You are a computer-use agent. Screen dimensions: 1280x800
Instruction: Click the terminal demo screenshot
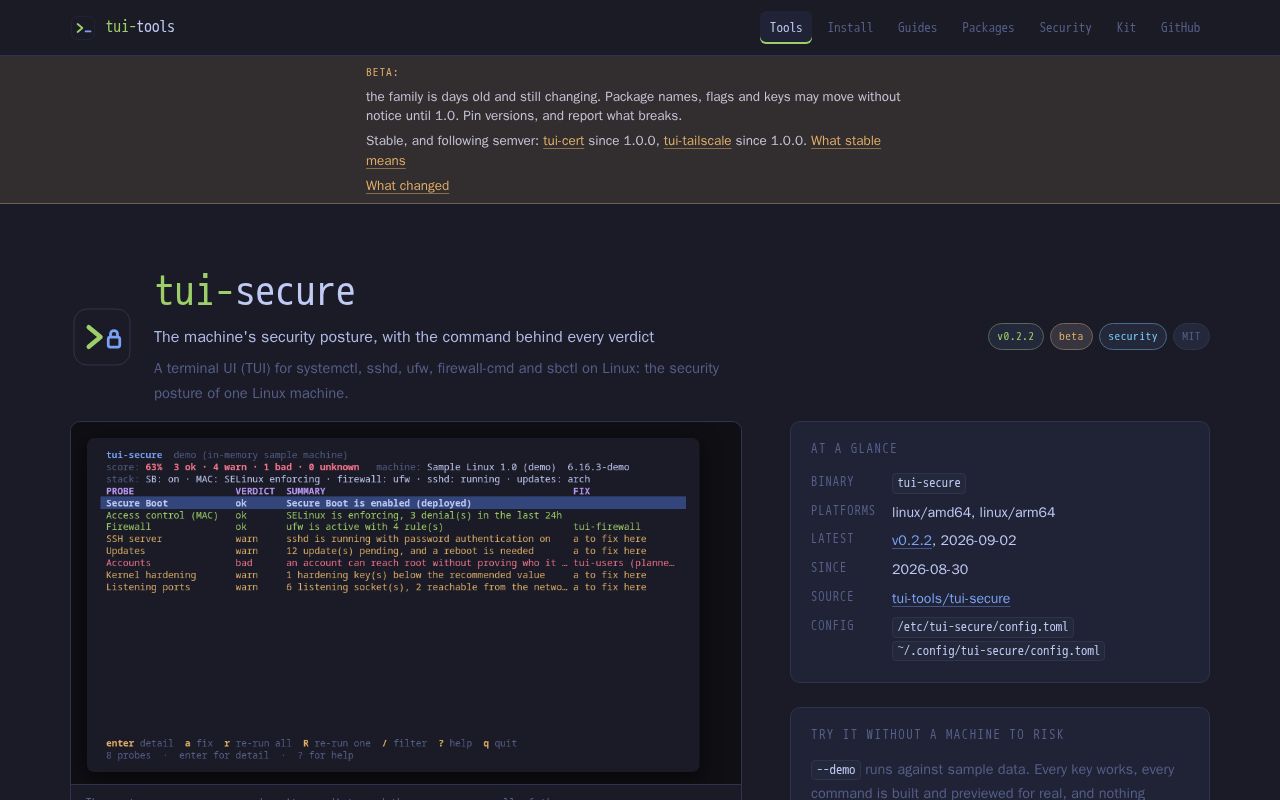click(393, 605)
